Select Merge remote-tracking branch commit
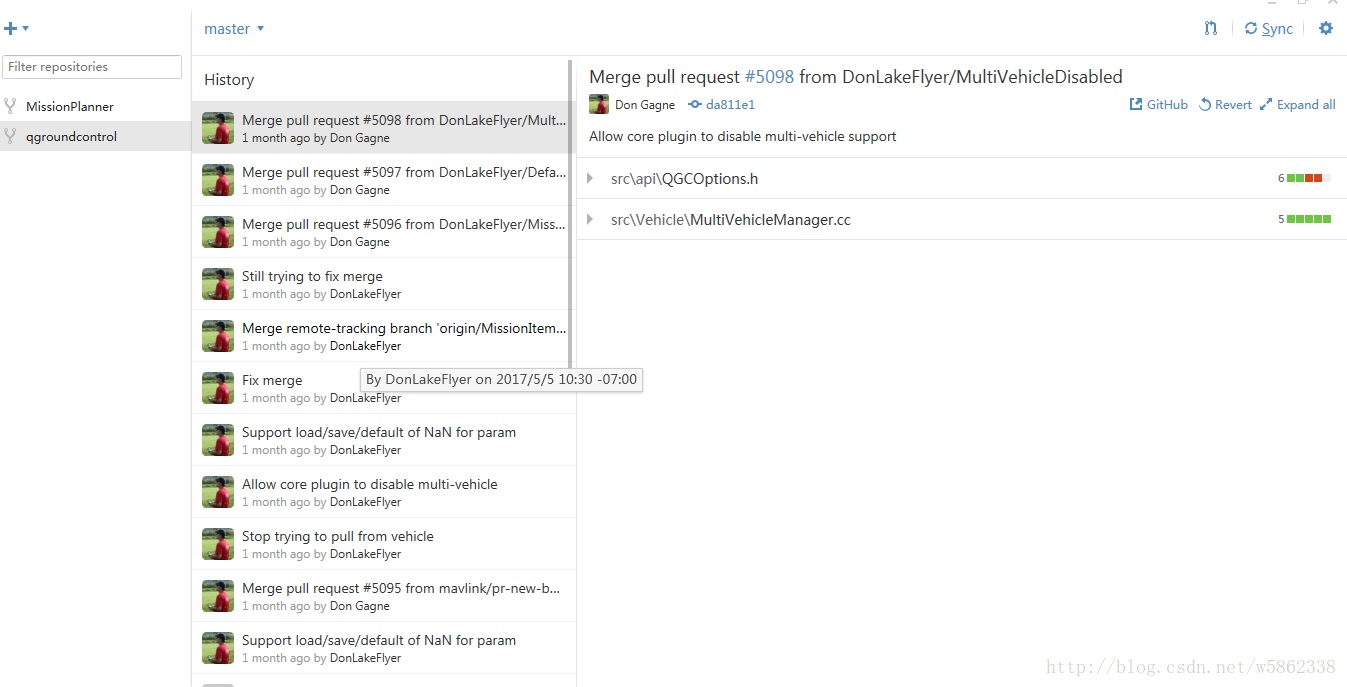Image resolution: width=1347 pixels, height=687 pixels. [x=384, y=336]
